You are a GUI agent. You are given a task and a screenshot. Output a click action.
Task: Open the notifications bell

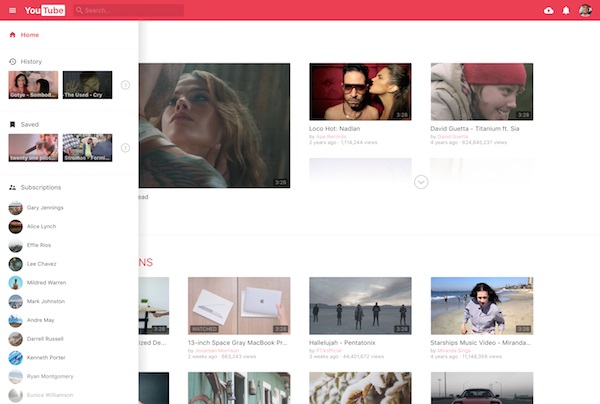pyautogui.click(x=566, y=10)
